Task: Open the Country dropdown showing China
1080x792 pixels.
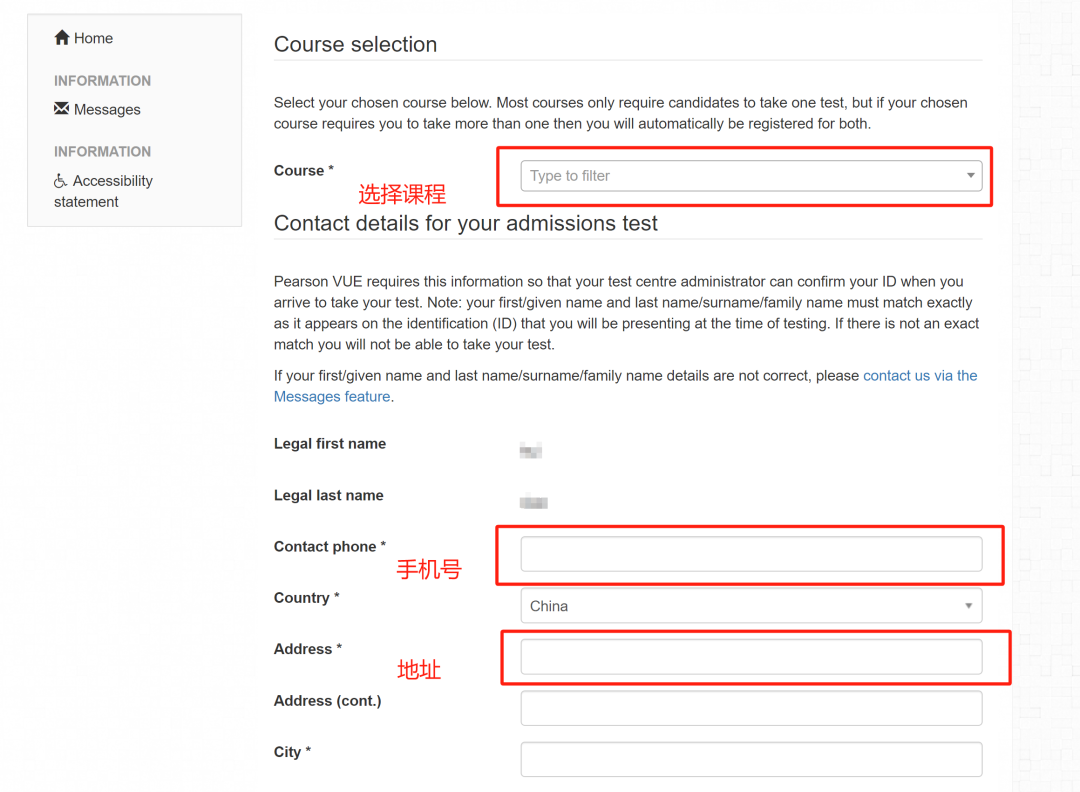Action: [740, 606]
